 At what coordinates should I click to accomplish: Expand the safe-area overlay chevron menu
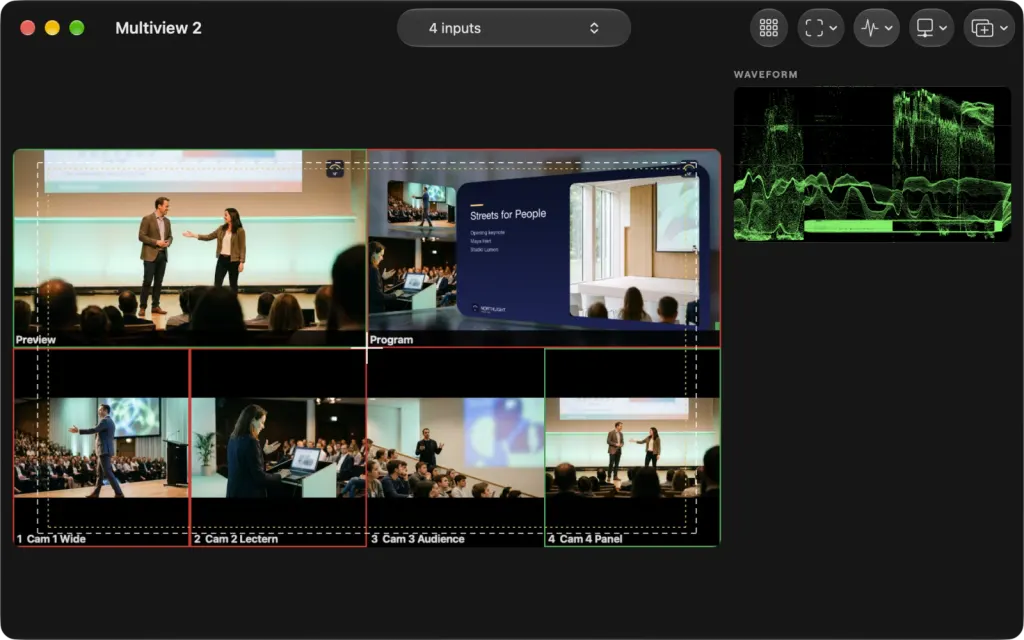pos(833,28)
